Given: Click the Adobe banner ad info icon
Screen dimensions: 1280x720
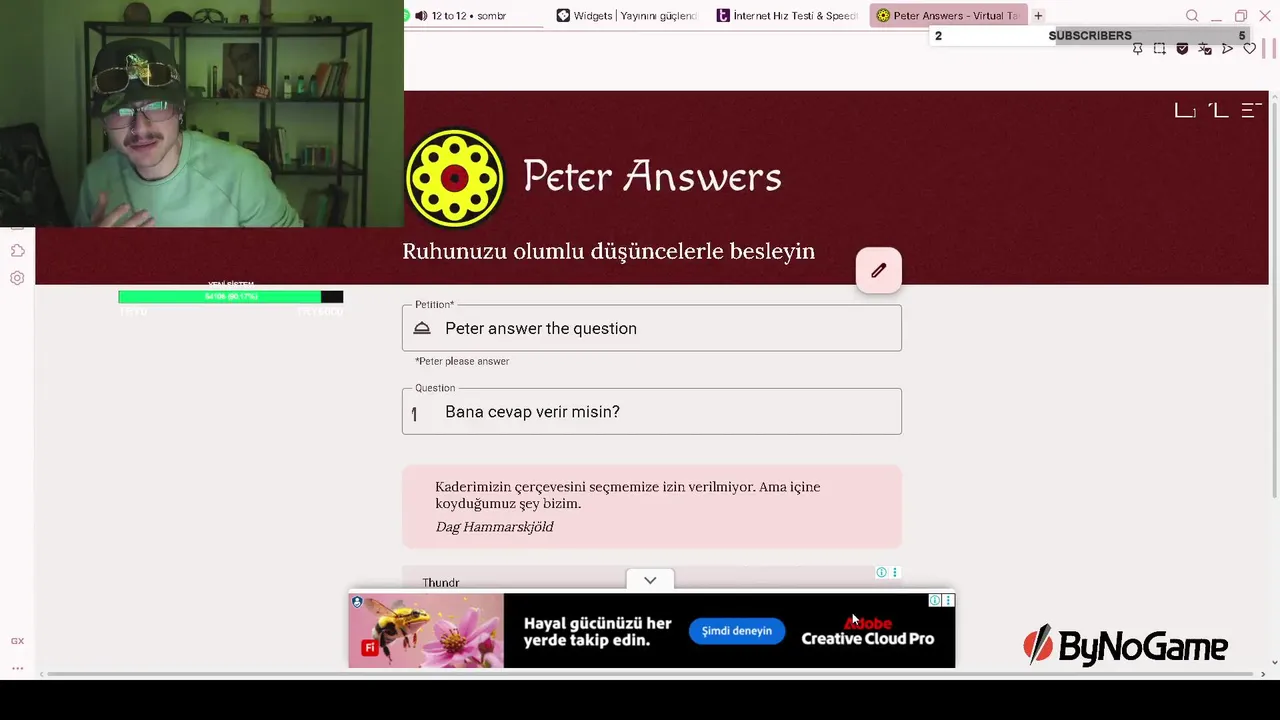Looking at the screenshot, I should point(934,600).
